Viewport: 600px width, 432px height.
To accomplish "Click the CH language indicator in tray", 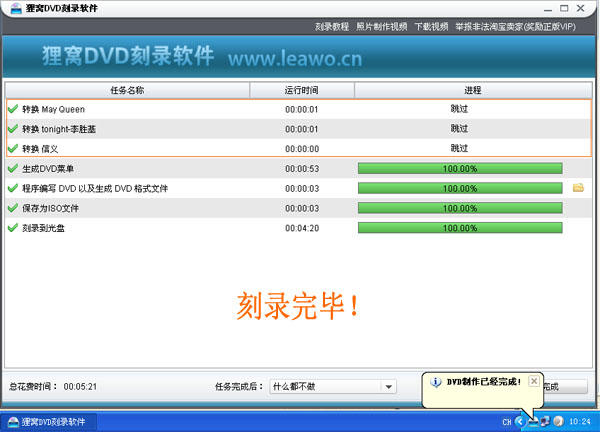I will coord(507,422).
